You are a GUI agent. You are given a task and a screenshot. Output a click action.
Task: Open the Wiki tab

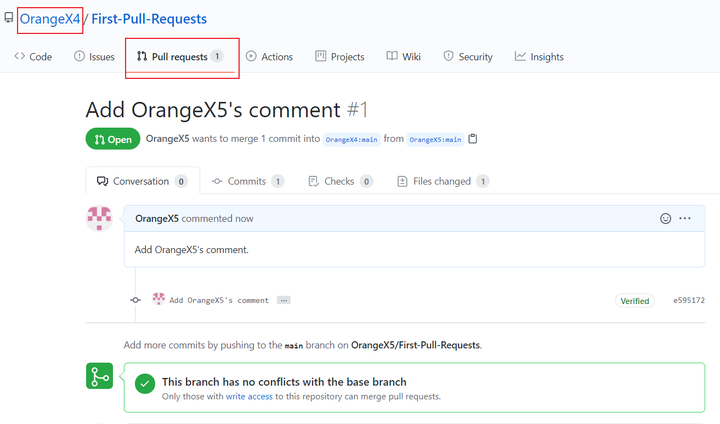pos(404,57)
